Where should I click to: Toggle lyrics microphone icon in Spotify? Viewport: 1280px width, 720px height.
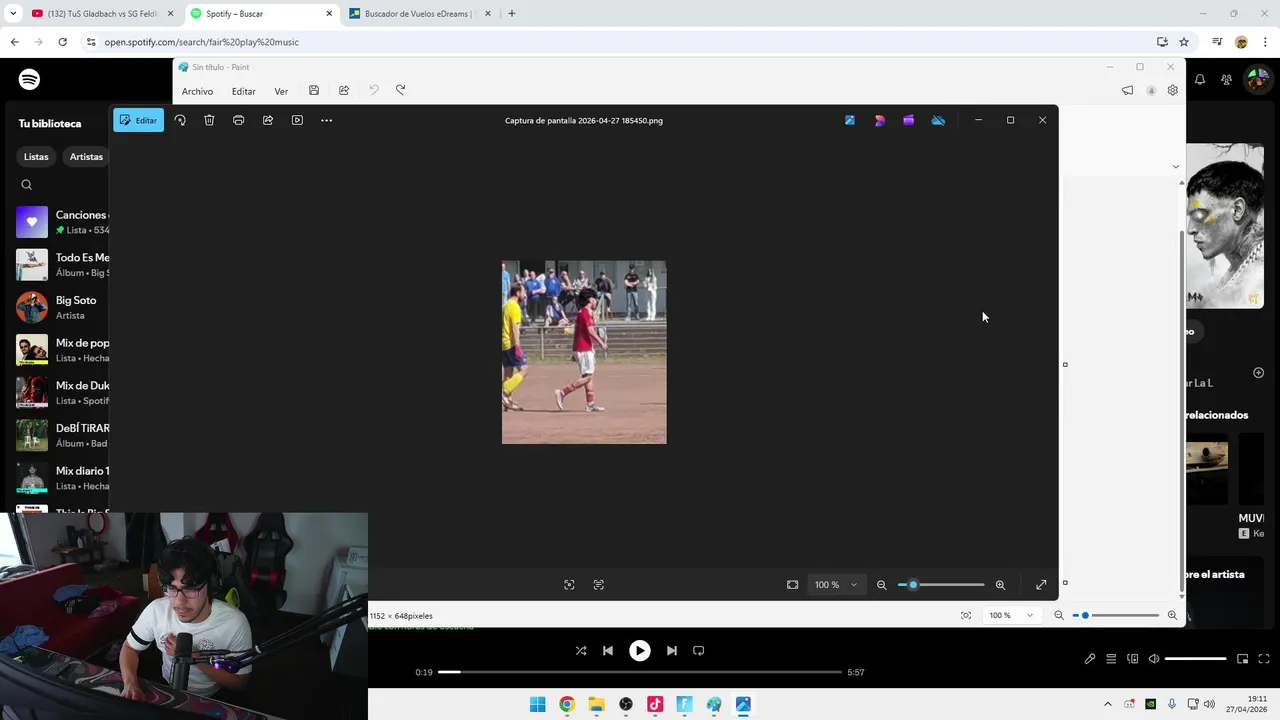[1090, 659]
